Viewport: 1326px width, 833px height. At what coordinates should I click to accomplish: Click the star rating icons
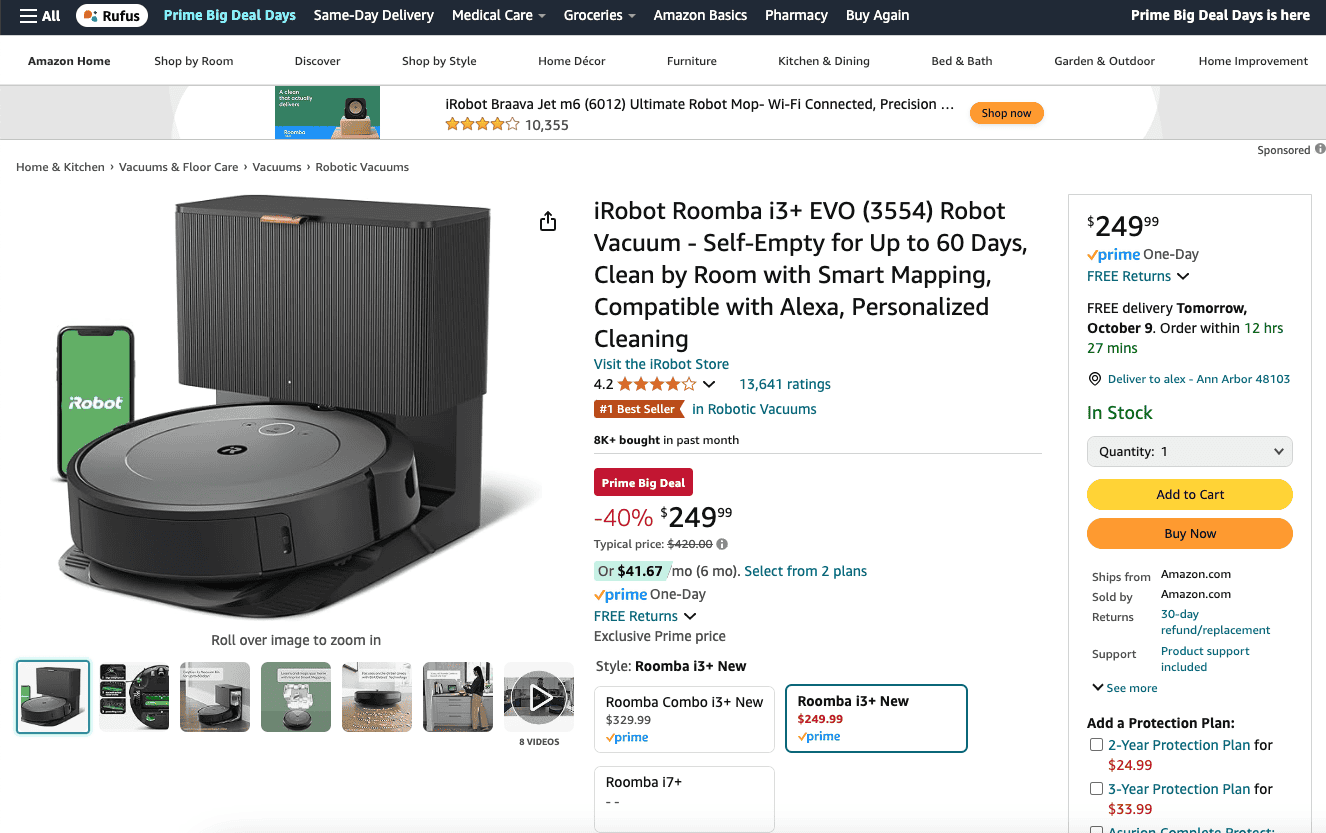click(x=657, y=384)
